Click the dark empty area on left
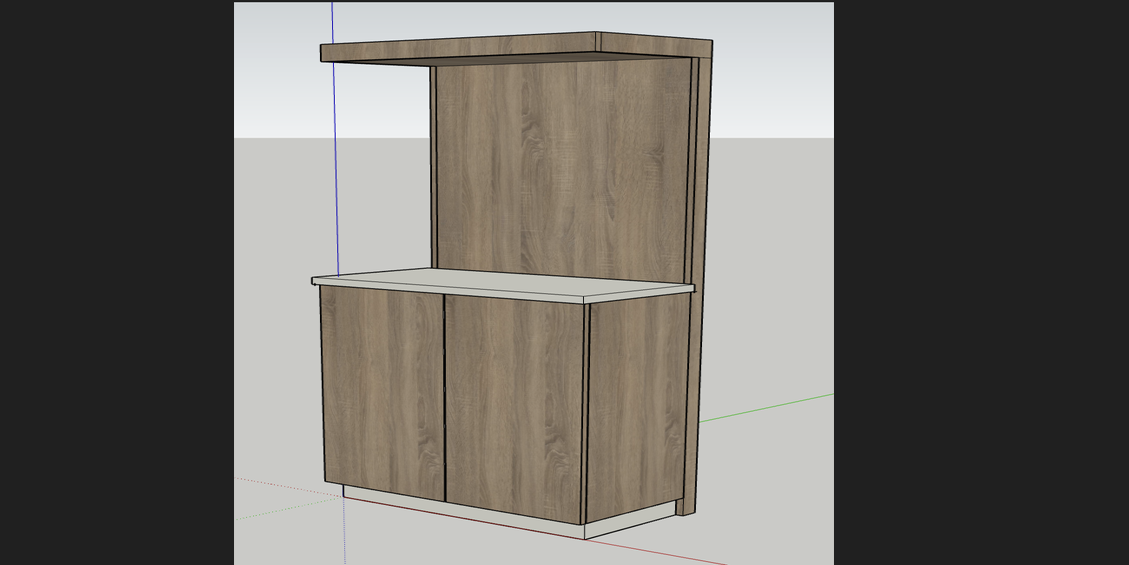The image size is (1129, 565). pos(115,280)
